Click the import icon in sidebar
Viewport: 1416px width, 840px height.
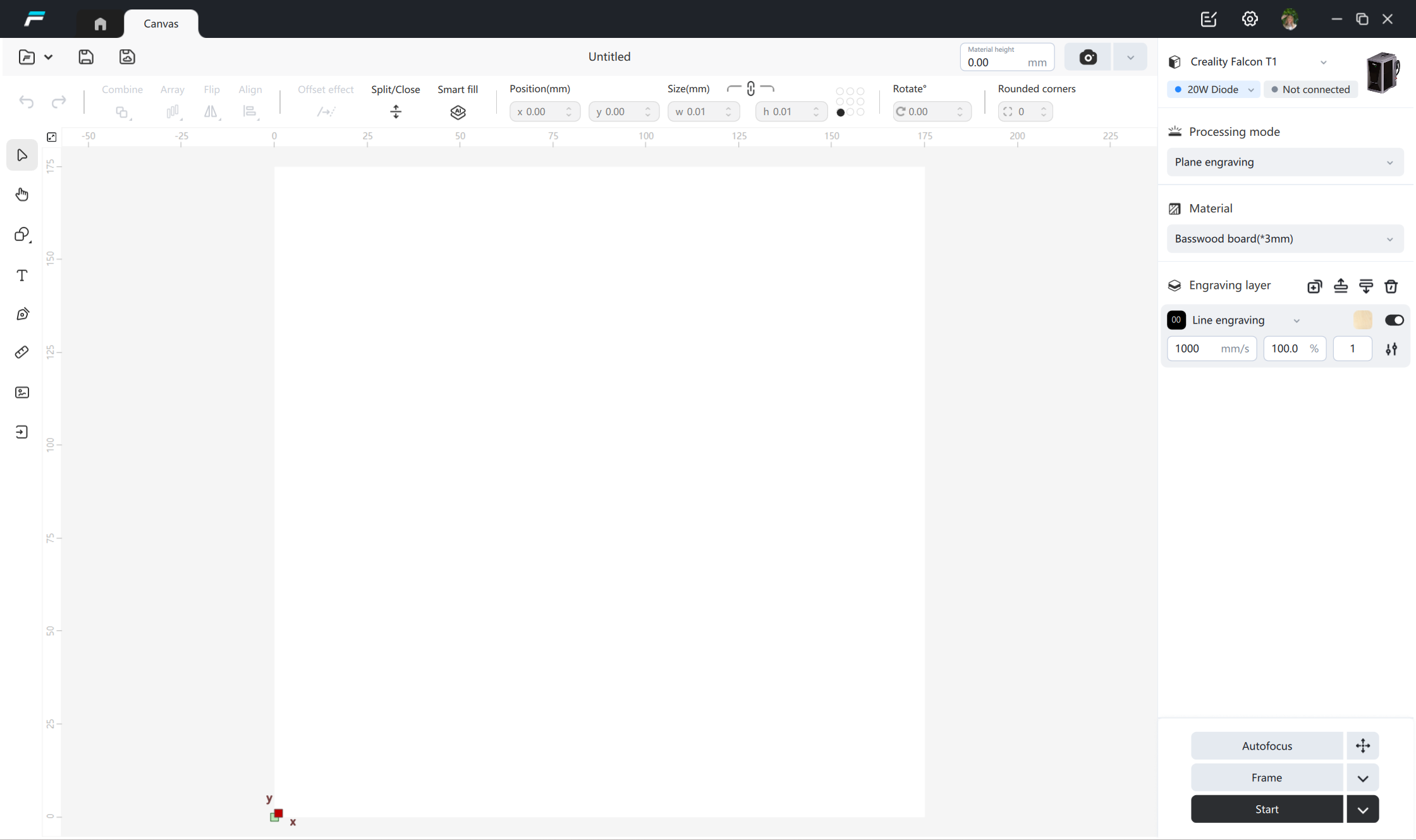tap(22, 432)
